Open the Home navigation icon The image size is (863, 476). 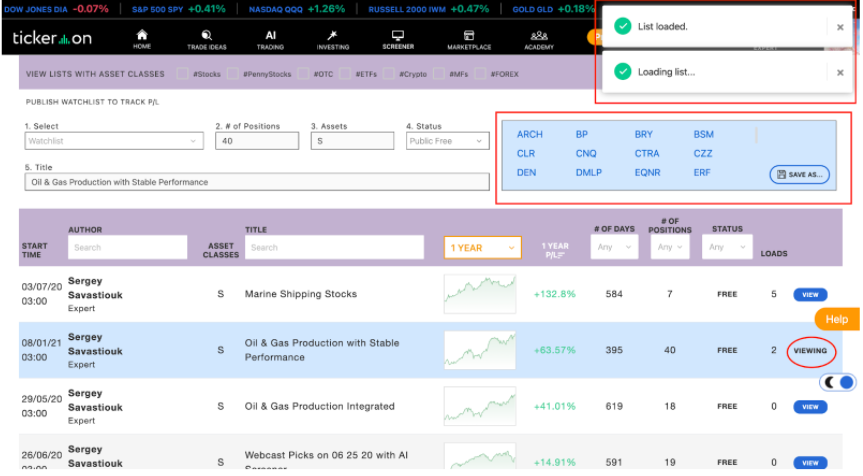tap(142, 40)
